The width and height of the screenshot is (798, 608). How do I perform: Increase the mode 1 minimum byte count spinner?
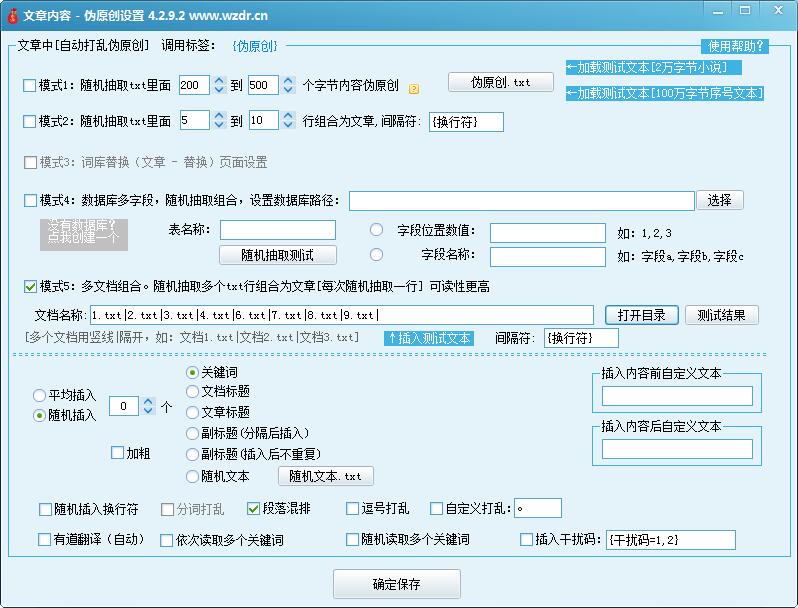219,81
